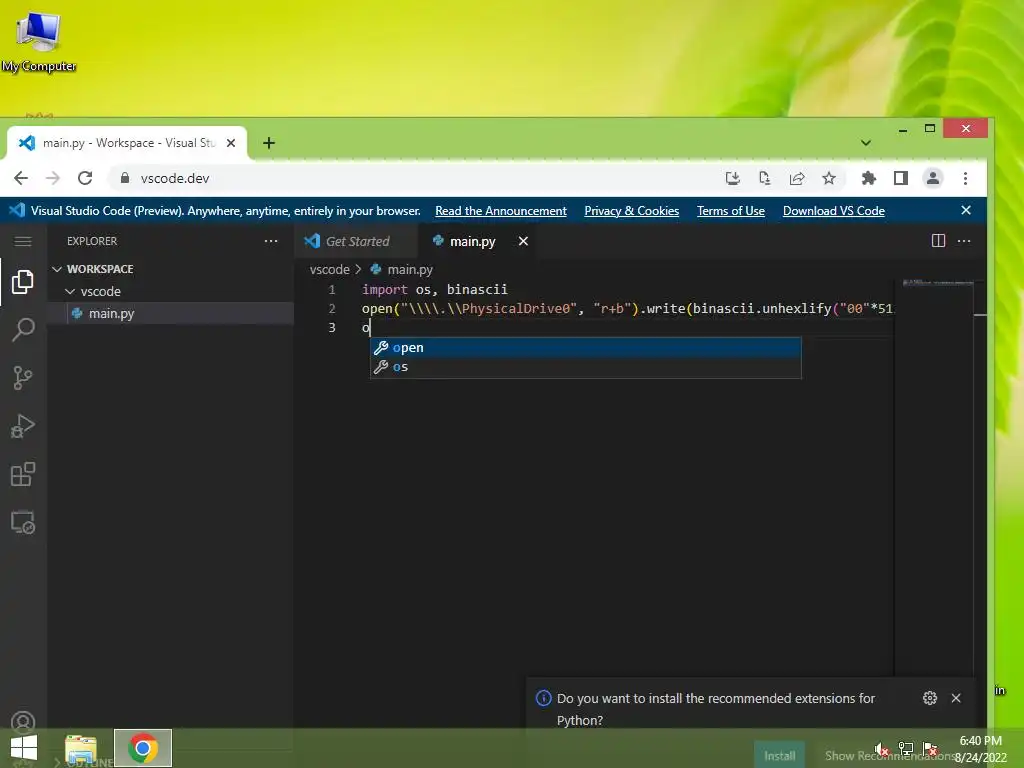Open Read the Announcement link

[x=501, y=210]
